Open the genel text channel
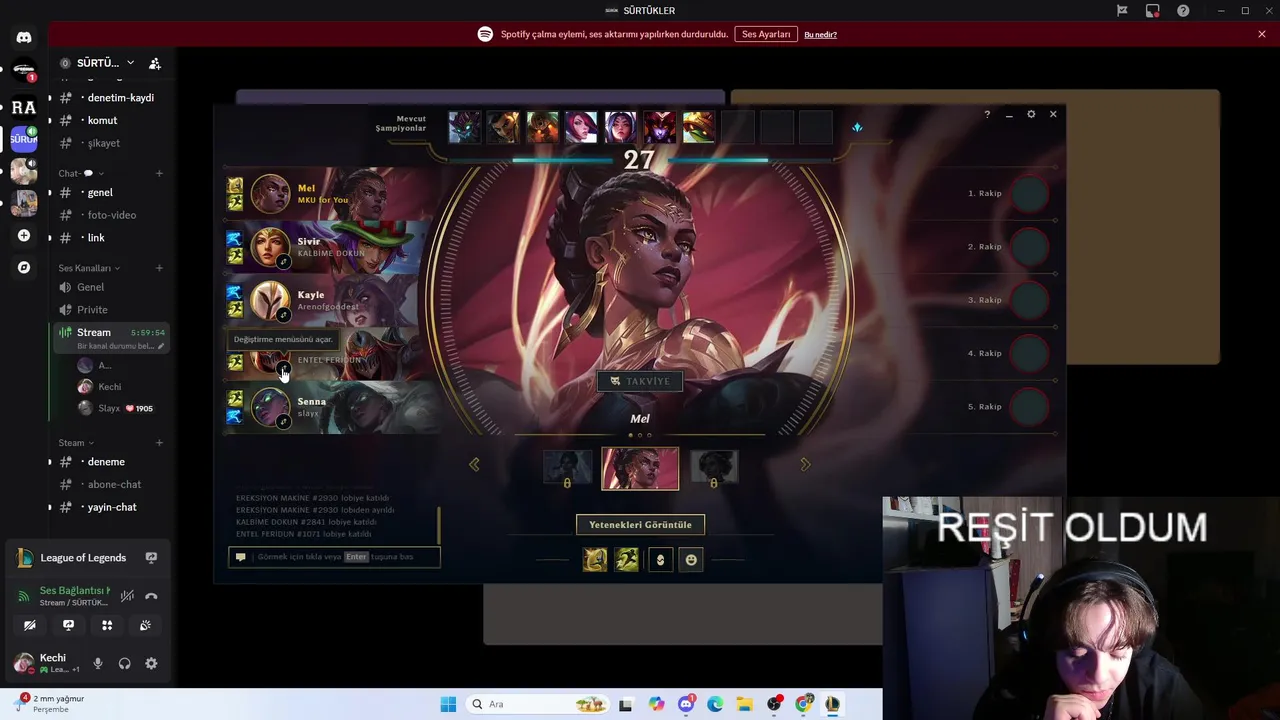The width and height of the screenshot is (1280, 720). (110, 192)
